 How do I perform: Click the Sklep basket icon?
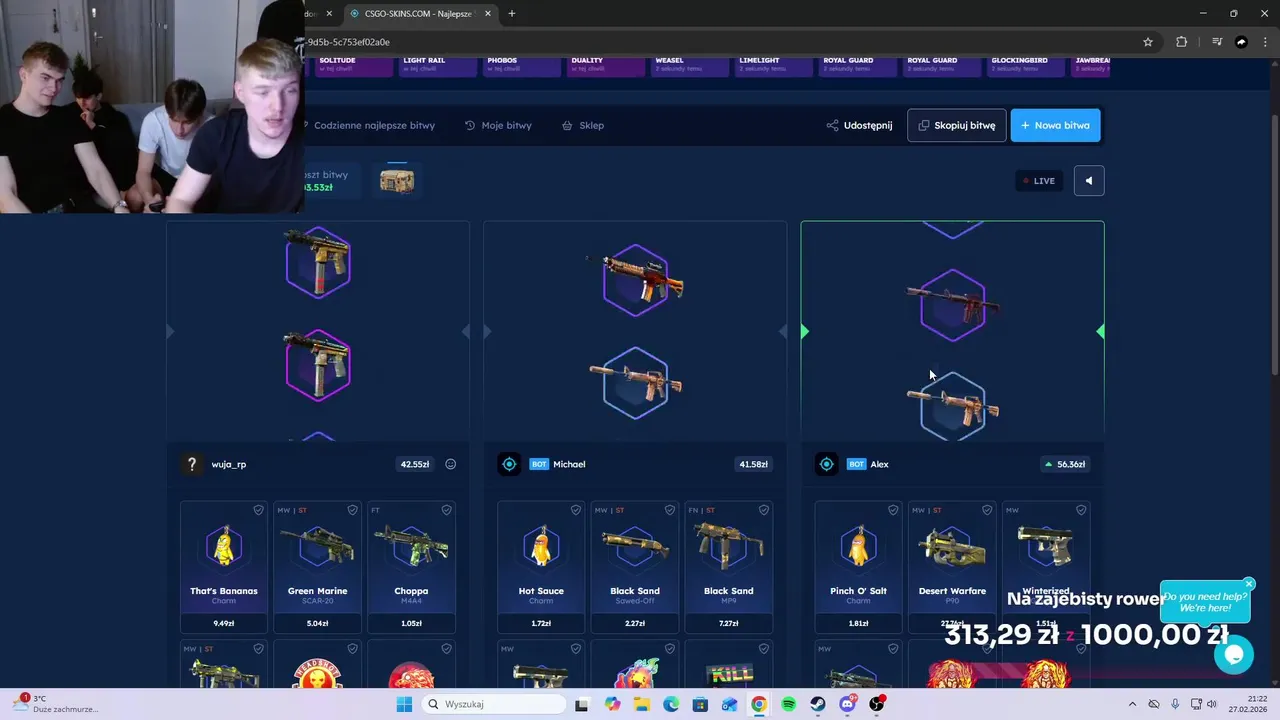[567, 125]
